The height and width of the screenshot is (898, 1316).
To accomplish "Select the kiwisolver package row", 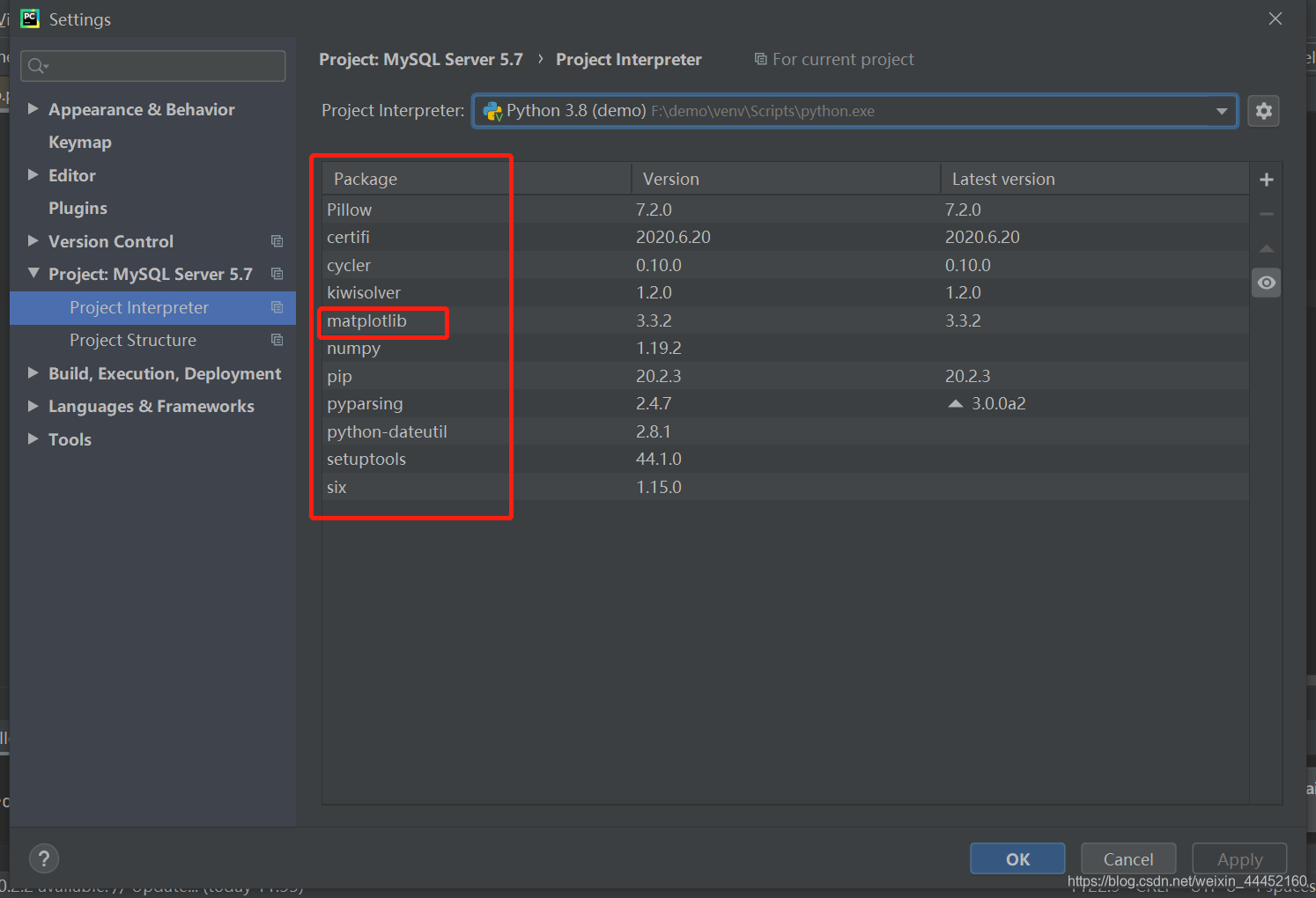I will (786, 292).
